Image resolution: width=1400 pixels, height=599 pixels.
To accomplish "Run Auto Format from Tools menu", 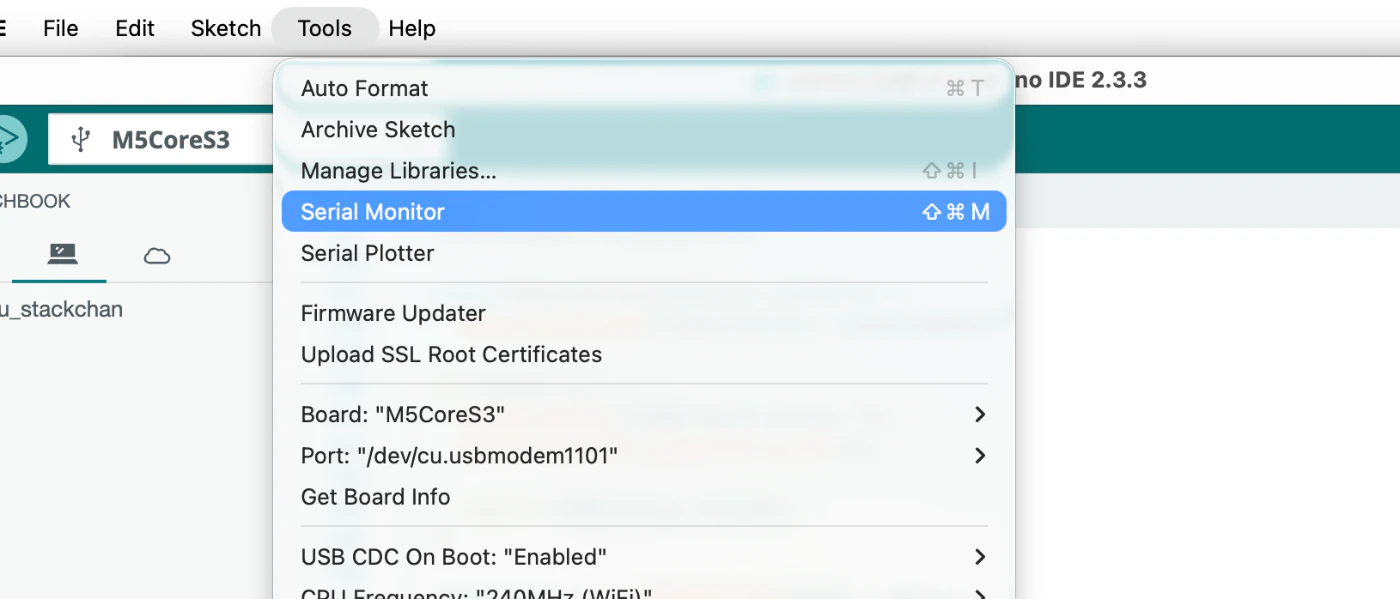I will 644,88.
